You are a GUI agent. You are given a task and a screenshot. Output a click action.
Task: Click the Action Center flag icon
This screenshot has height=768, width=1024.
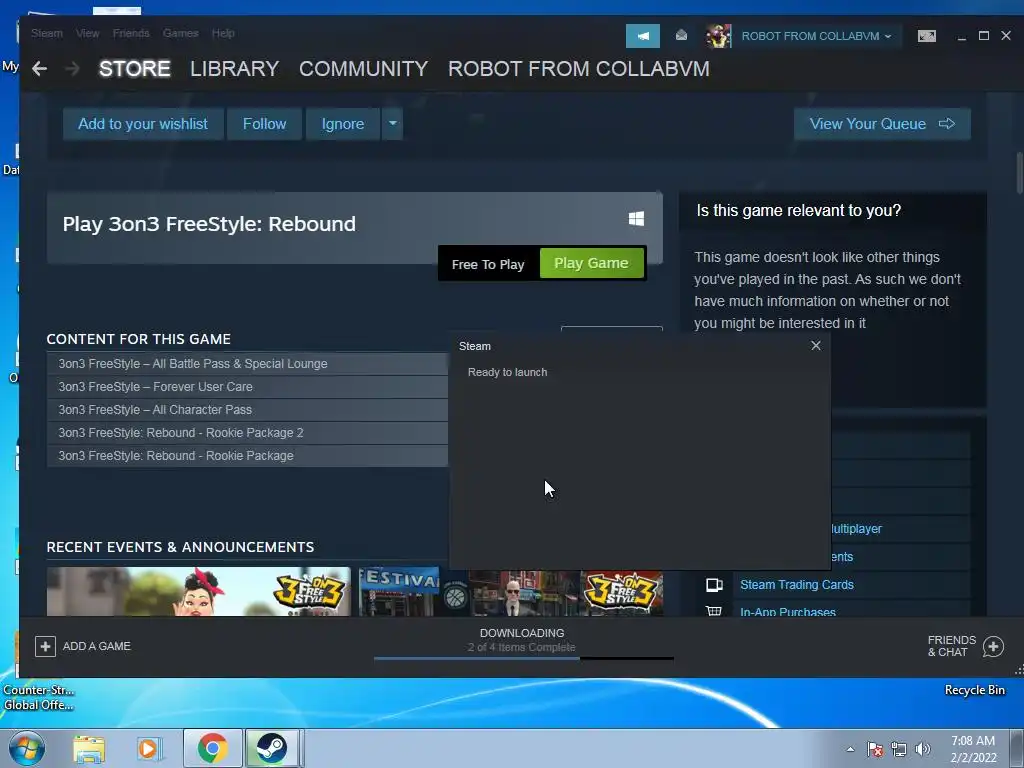[x=875, y=749]
